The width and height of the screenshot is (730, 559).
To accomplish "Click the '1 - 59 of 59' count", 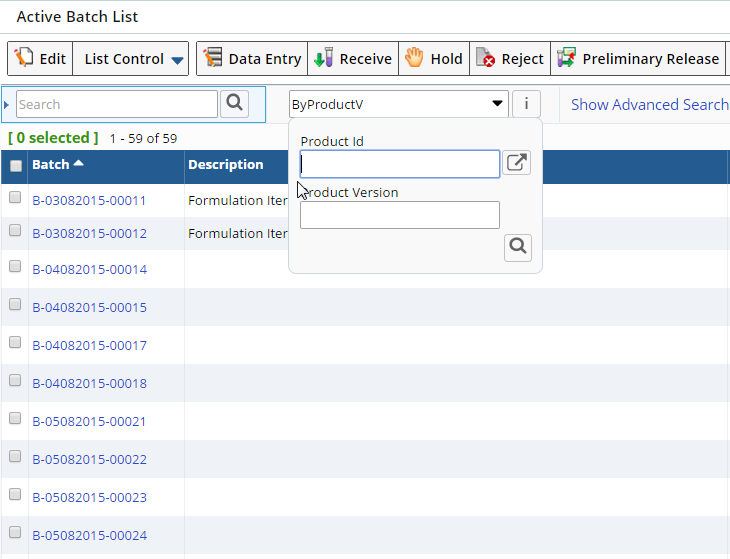I will coord(143,139).
